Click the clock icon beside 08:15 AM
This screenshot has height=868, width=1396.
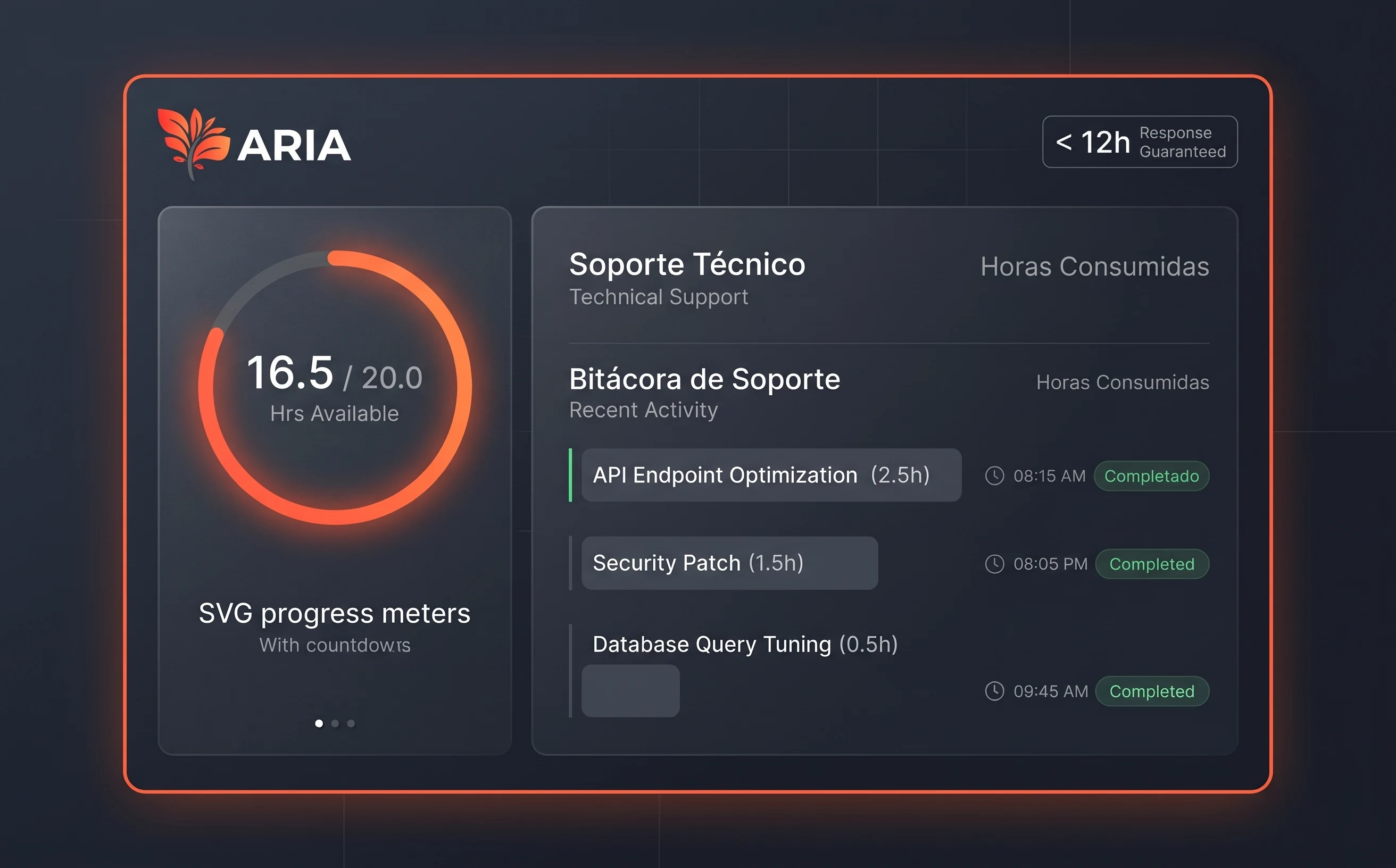click(995, 476)
